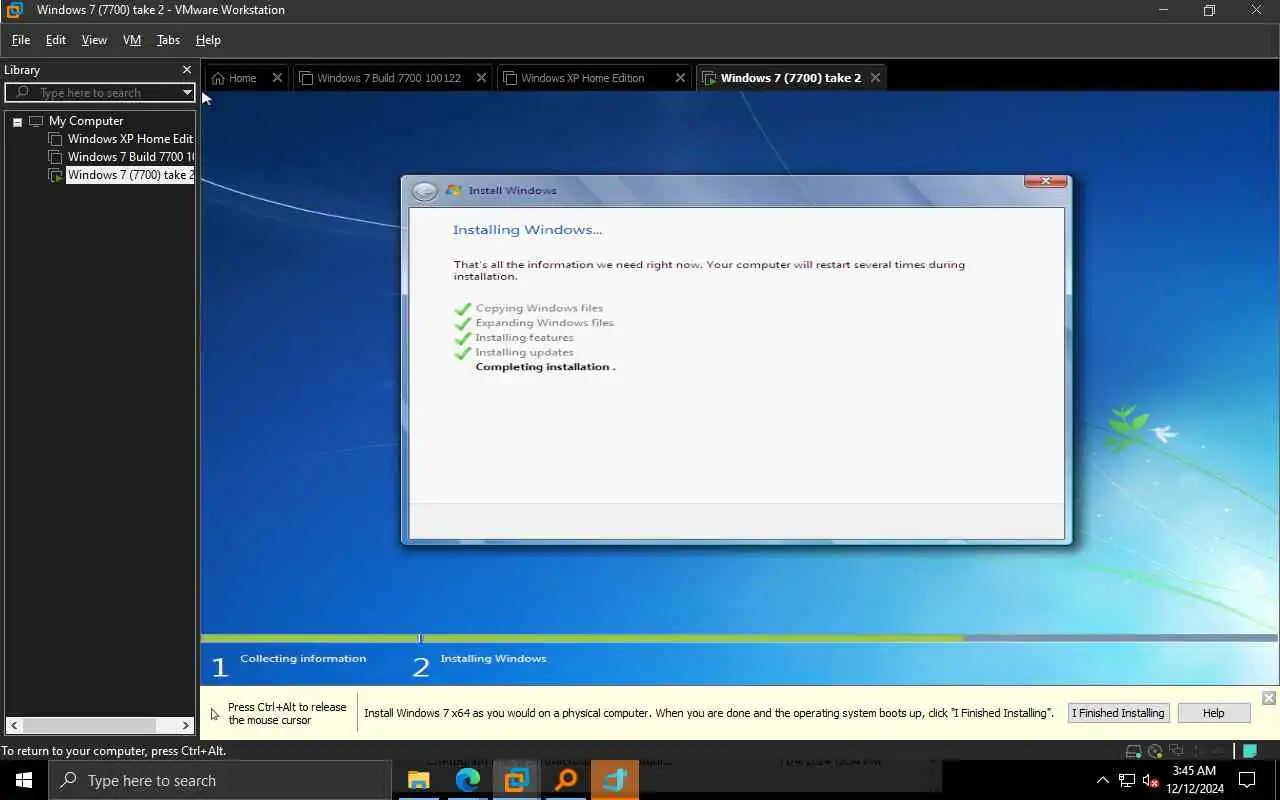
Task: Click the muted volume tray icon
Action: (x=1150, y=780)
